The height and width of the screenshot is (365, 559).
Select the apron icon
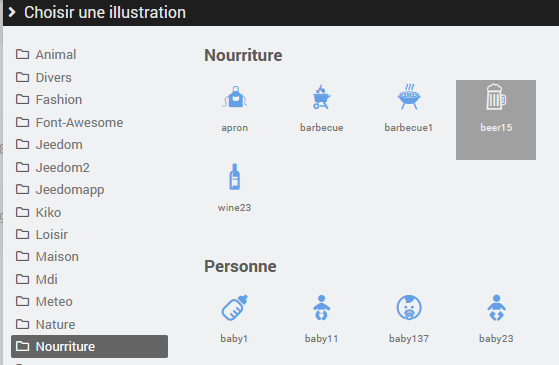(x=235, y=97)
